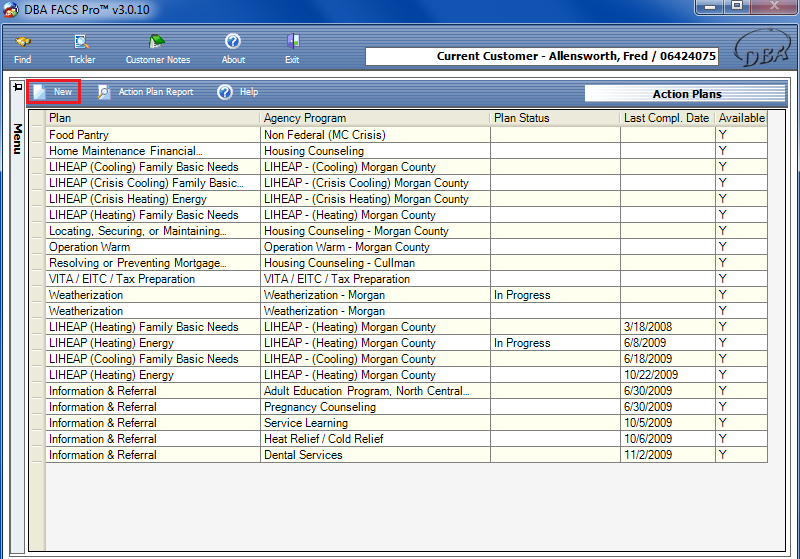Screen dimensions: 800x559
Task: Click the Plan Status column header
Action: (554, 118)
